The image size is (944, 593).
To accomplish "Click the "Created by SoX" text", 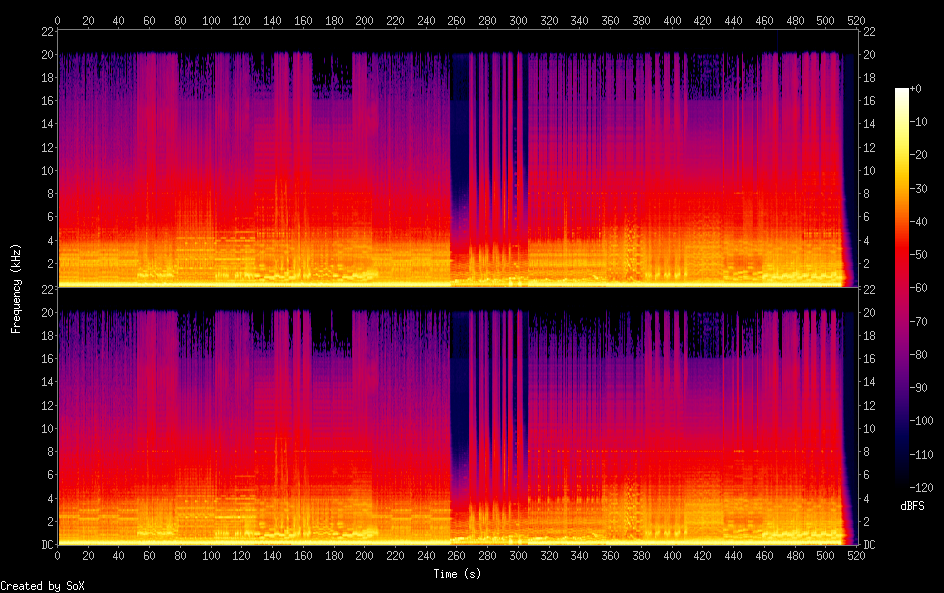I will 42,586.
